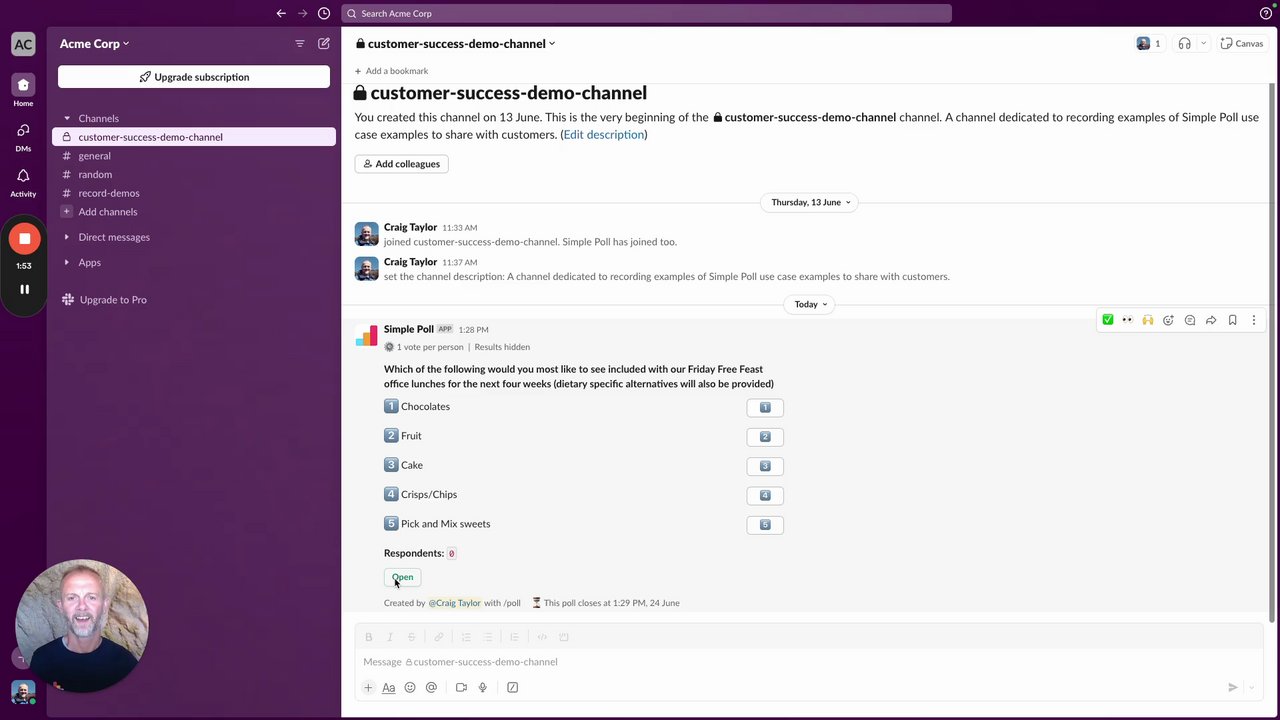
Task: Vote for Pick and Mix sweets button 5
Action: 765,525
